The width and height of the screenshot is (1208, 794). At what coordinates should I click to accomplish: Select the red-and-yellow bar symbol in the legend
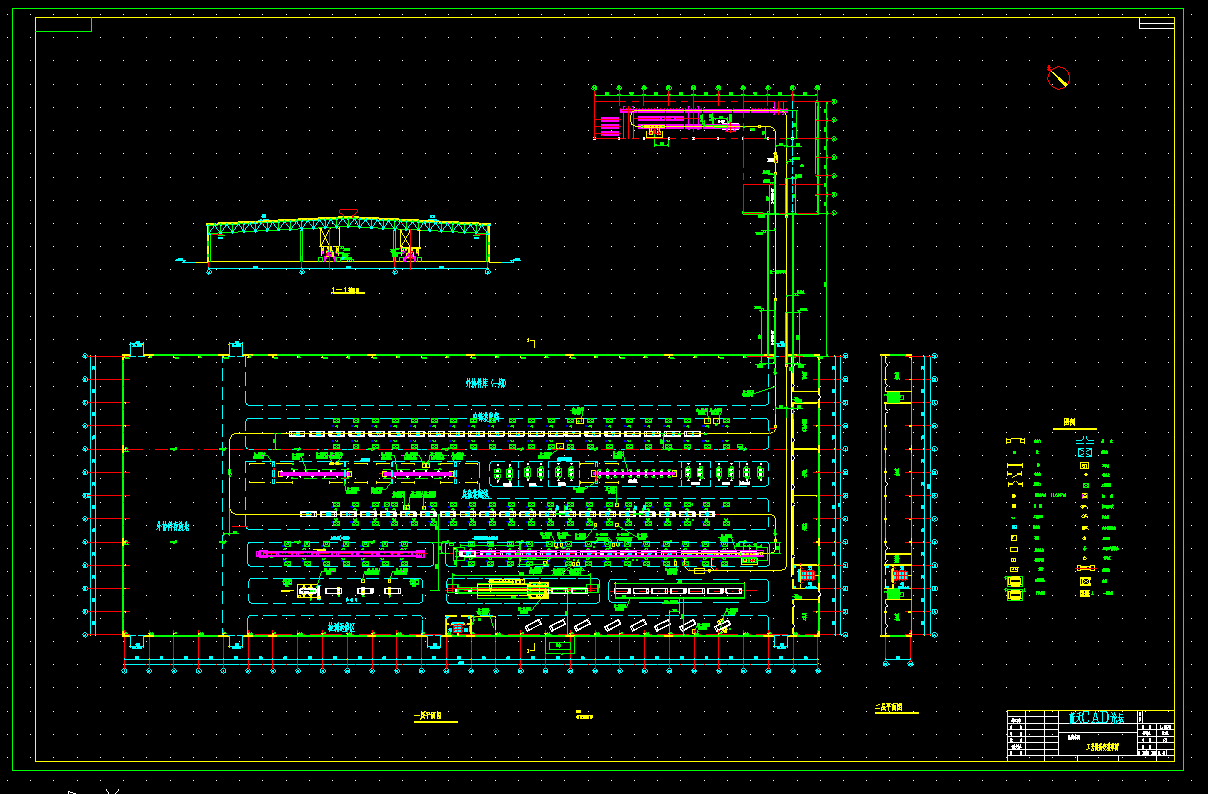pyautogui.click(x=1085, y=569)
